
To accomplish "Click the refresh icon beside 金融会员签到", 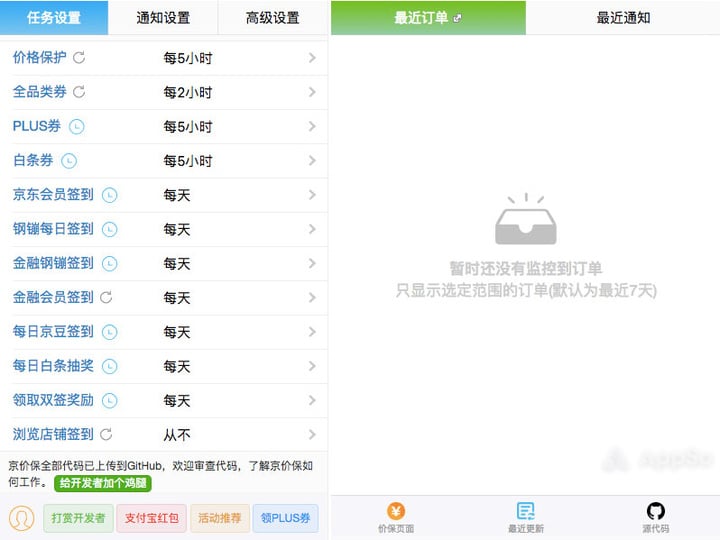I will coord(106,298).
